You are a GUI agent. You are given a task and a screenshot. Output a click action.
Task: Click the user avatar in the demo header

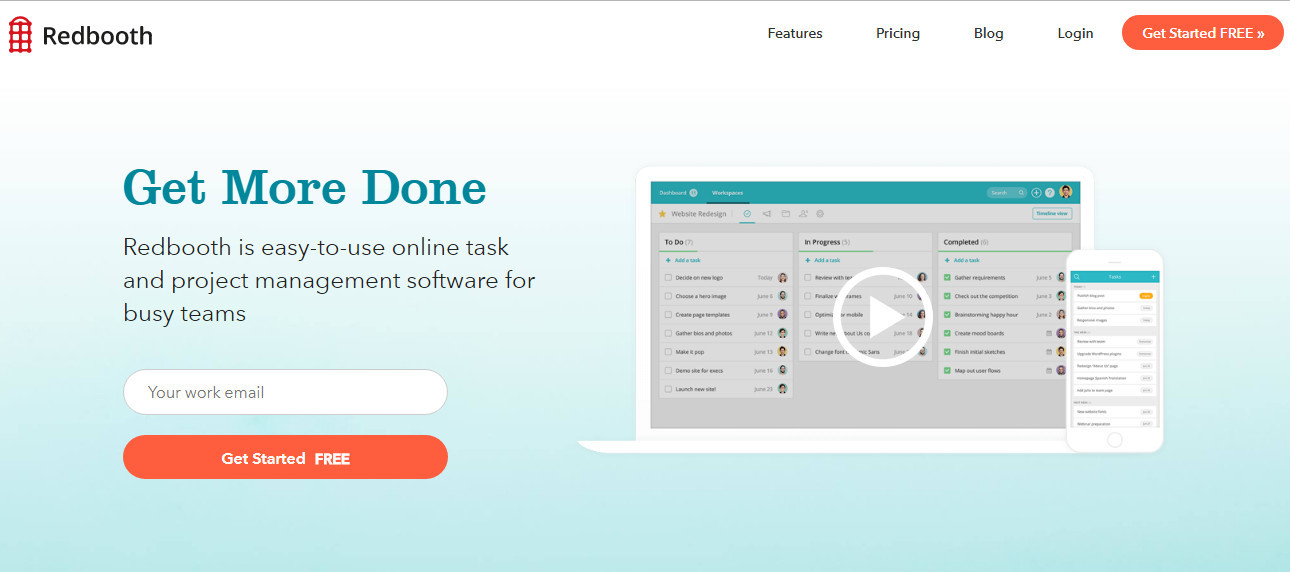pyautogui.click(x=1065, y=192)
